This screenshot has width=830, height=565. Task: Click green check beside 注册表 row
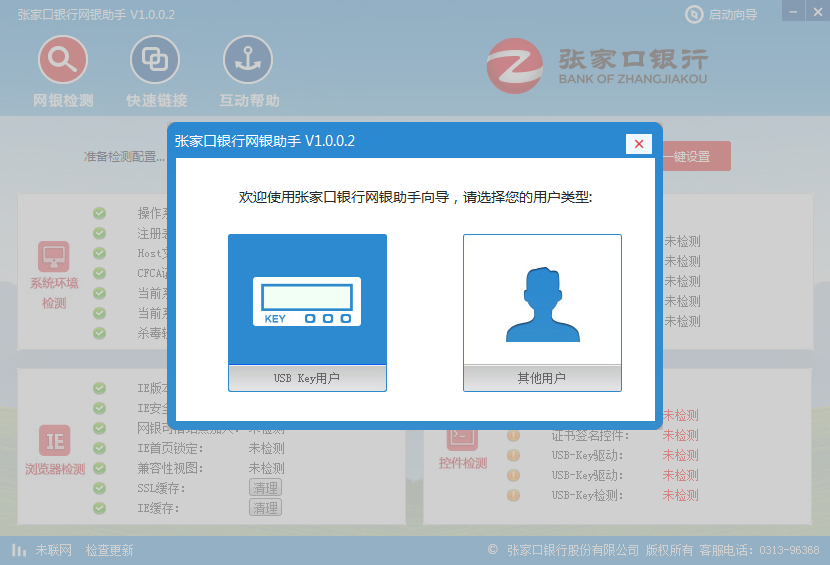click(x=100, y=233)
